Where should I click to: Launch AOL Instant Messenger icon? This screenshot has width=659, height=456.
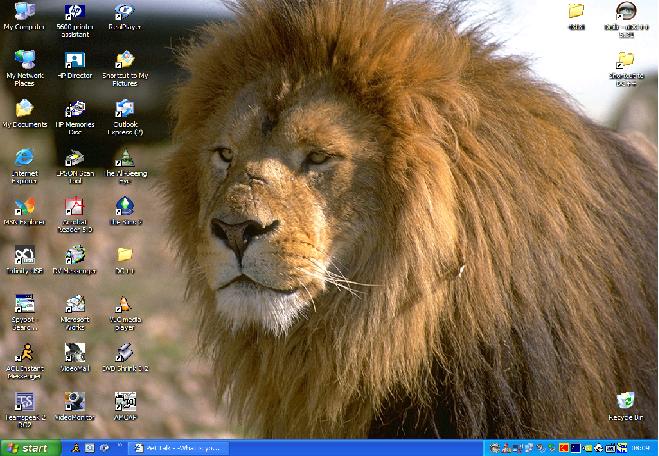coord(24,352)
